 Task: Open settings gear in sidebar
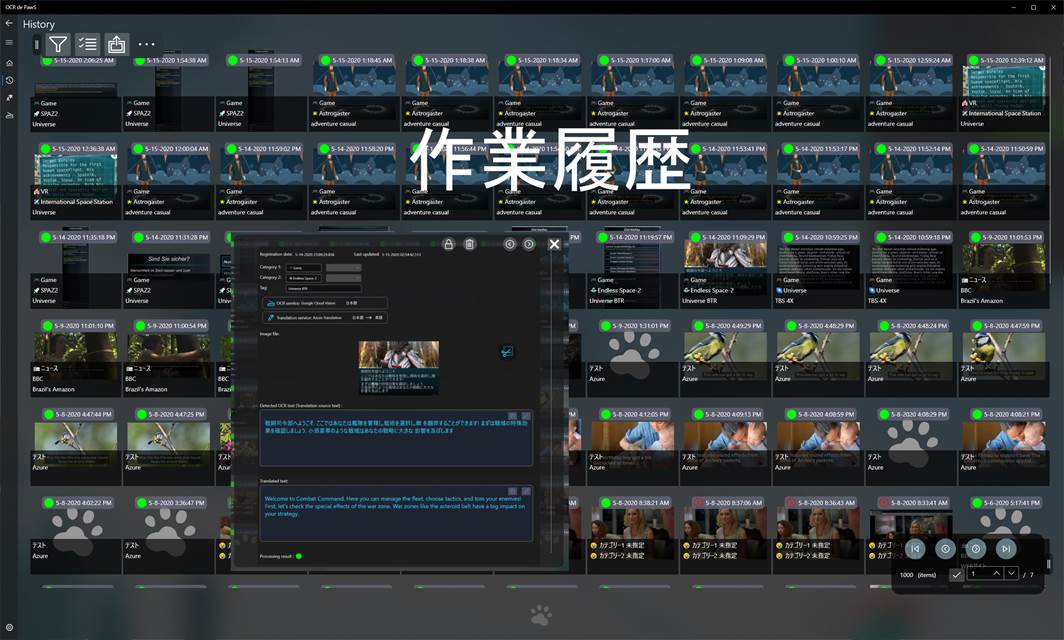pyautogui.click(x=9, y=627)
